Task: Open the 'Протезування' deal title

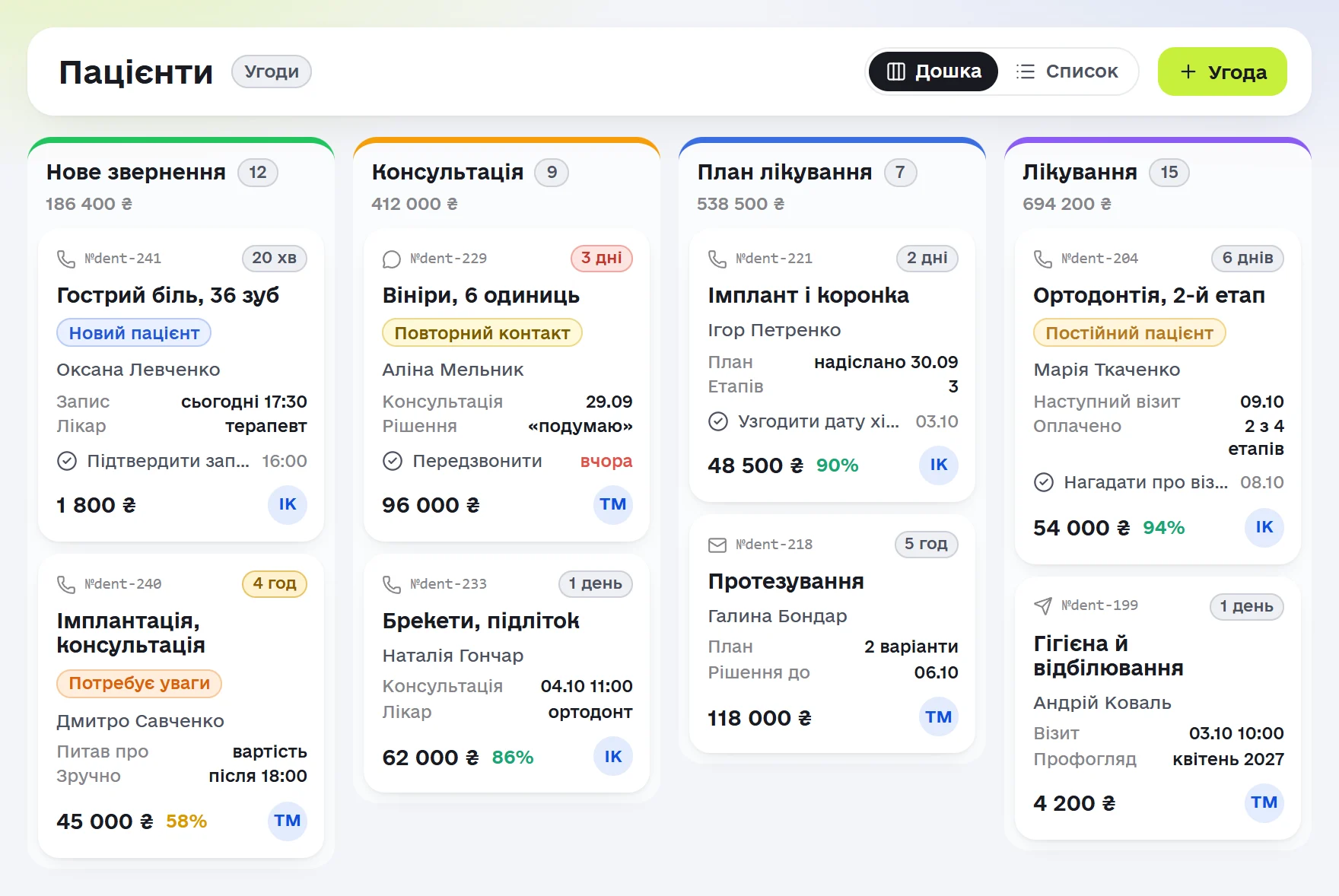Action: click(786, 581)
